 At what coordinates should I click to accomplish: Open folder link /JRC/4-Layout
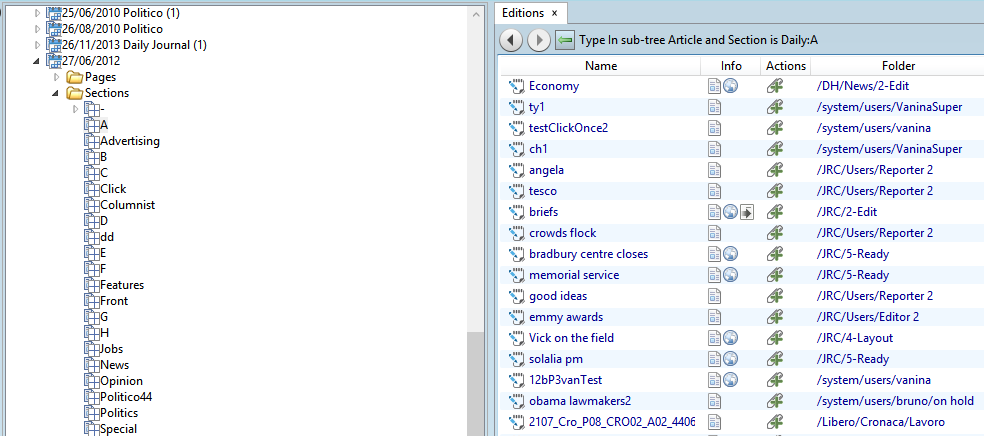[855, 338]
